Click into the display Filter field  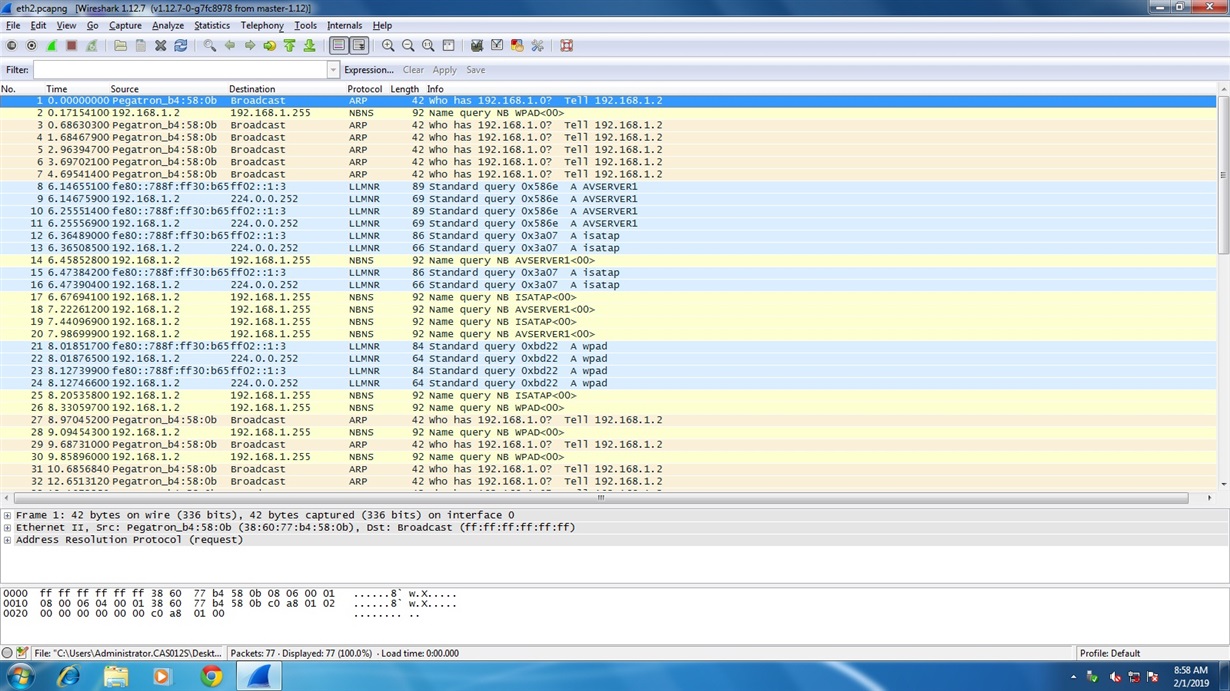[x=180, y=70]
